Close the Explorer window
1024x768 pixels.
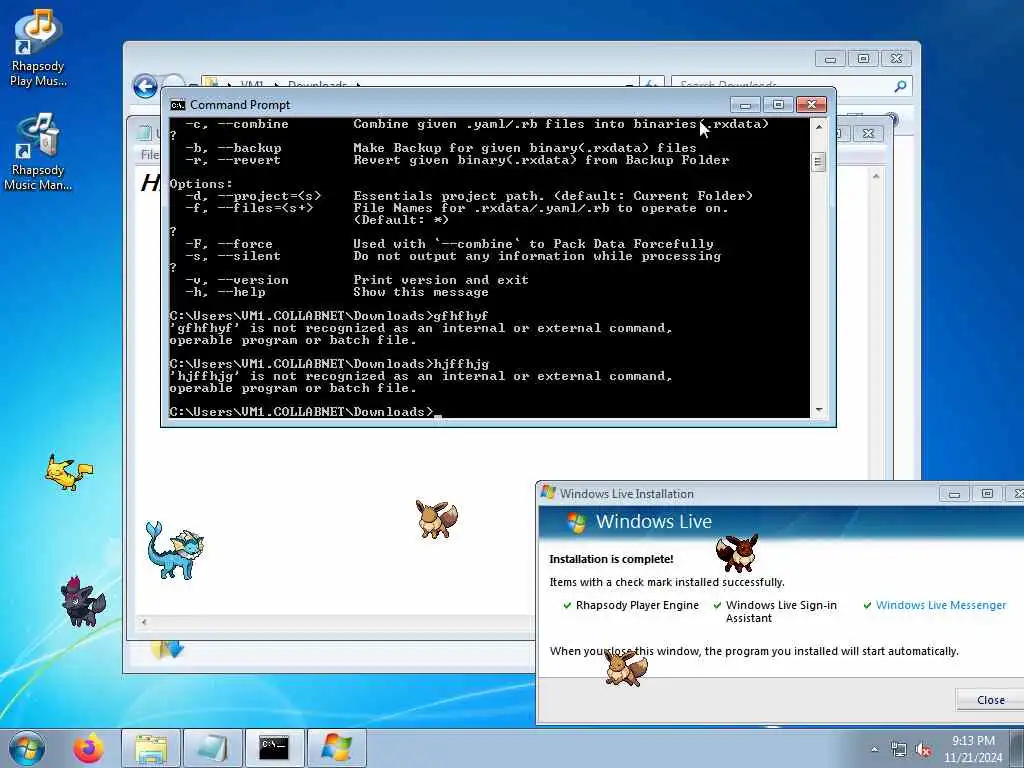[896, 59]
